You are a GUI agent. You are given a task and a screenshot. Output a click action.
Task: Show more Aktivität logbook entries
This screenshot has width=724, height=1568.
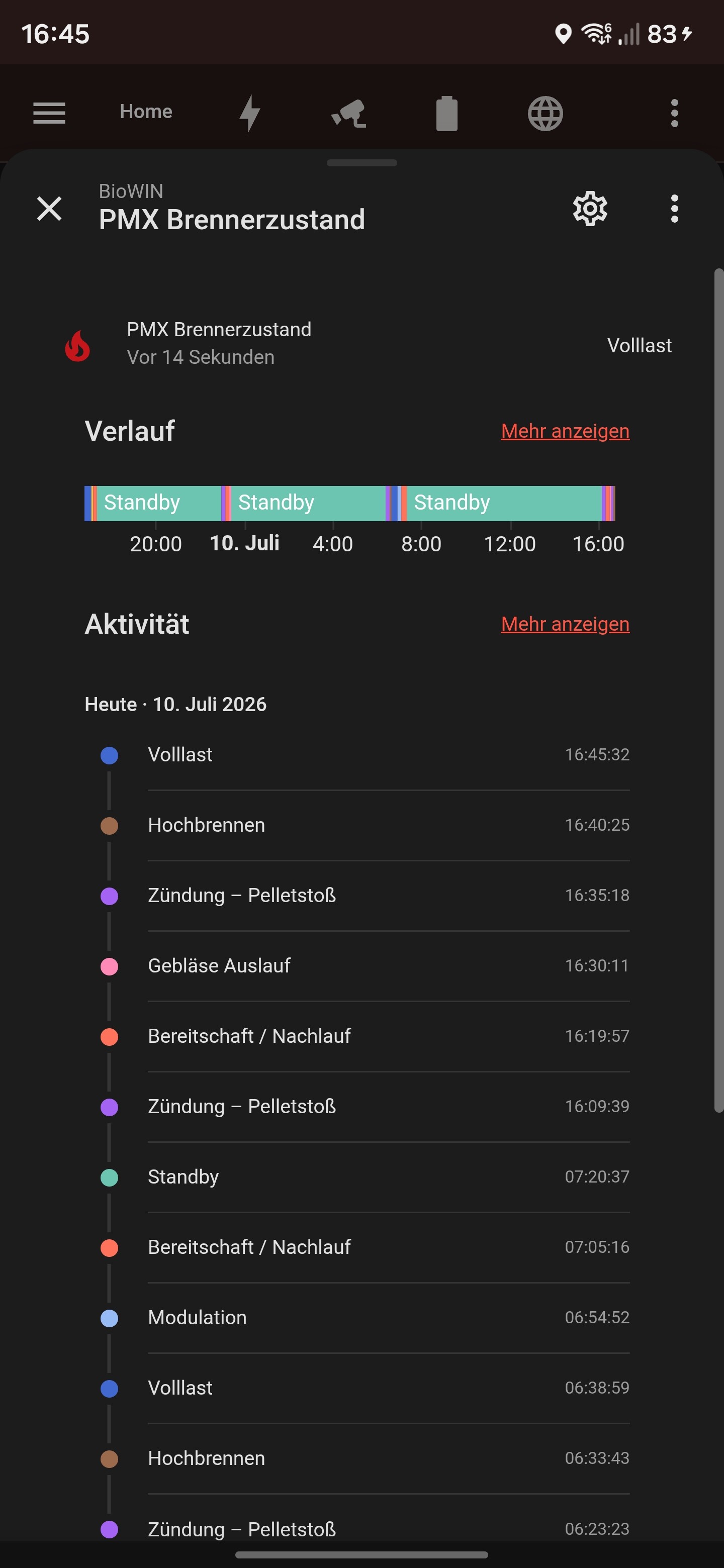[x=565, y=624]
